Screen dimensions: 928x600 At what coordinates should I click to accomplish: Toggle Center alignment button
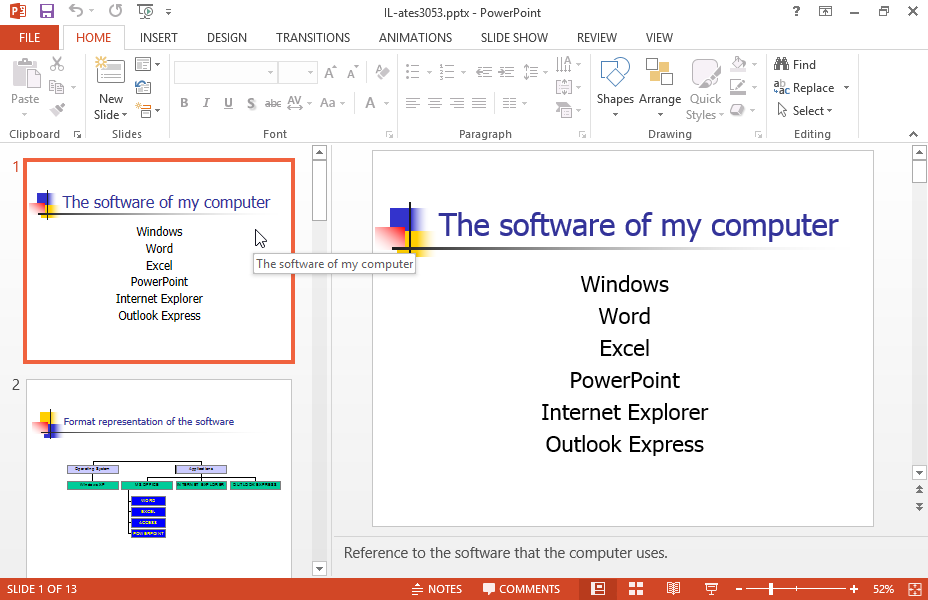pyautogui.click(x=435, y=103)
